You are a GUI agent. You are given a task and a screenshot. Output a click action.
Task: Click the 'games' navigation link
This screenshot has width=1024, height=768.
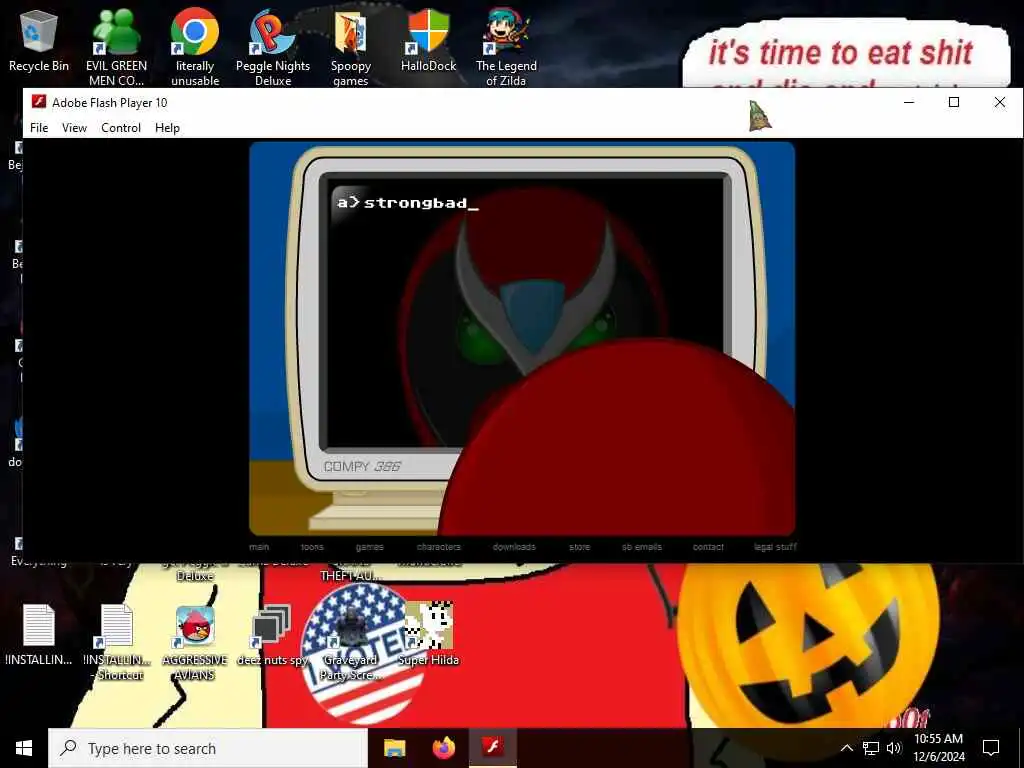(370, 547)
